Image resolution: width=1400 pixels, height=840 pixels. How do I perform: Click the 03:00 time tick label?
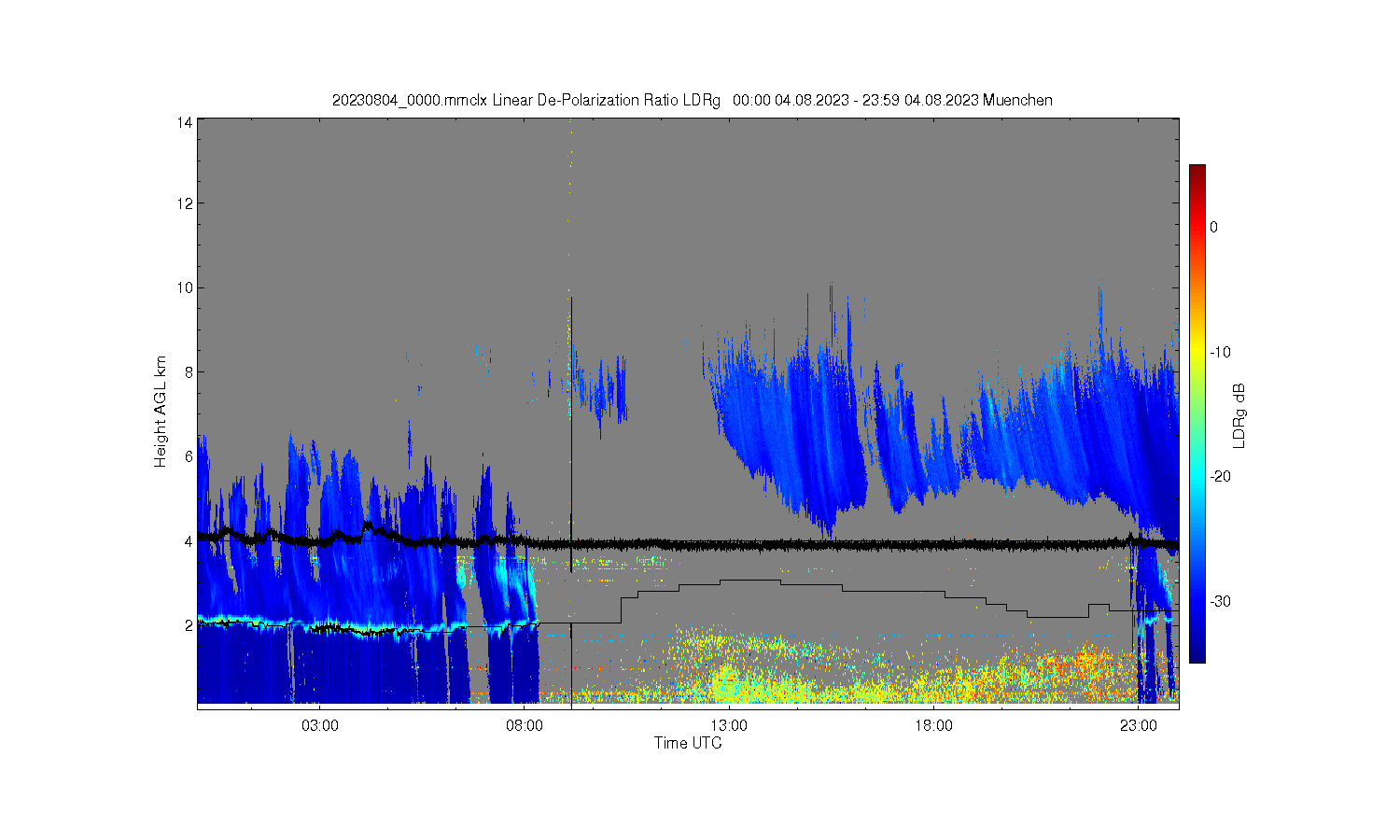click(320, 726)
